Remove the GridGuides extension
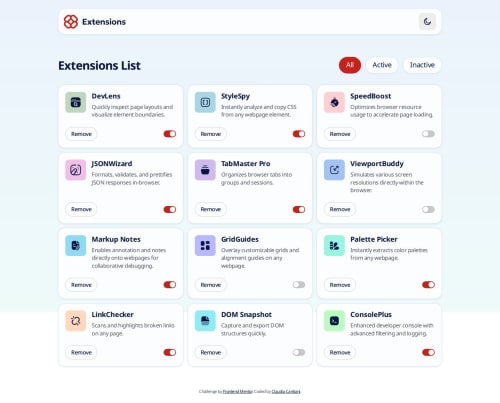The image size is (500, 403). click(211, 285)
